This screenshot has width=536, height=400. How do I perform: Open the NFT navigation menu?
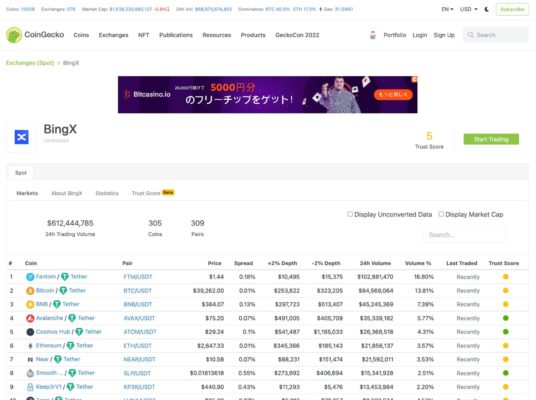(x=144, y=35)
